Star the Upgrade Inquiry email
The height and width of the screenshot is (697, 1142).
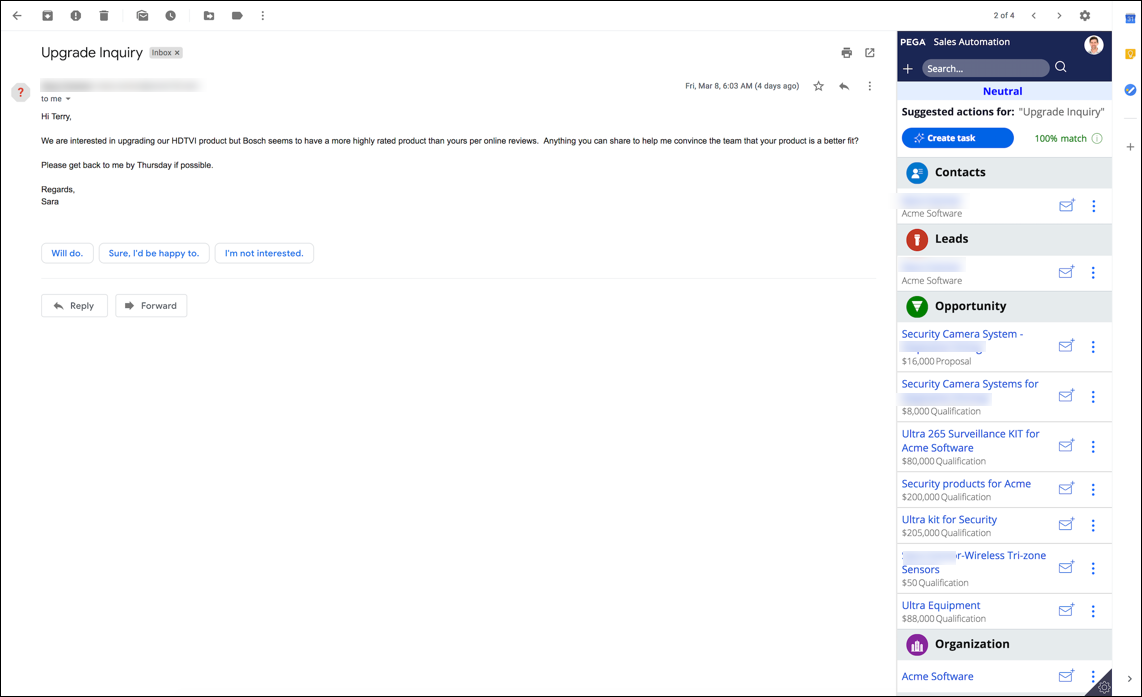coord(818,86)
